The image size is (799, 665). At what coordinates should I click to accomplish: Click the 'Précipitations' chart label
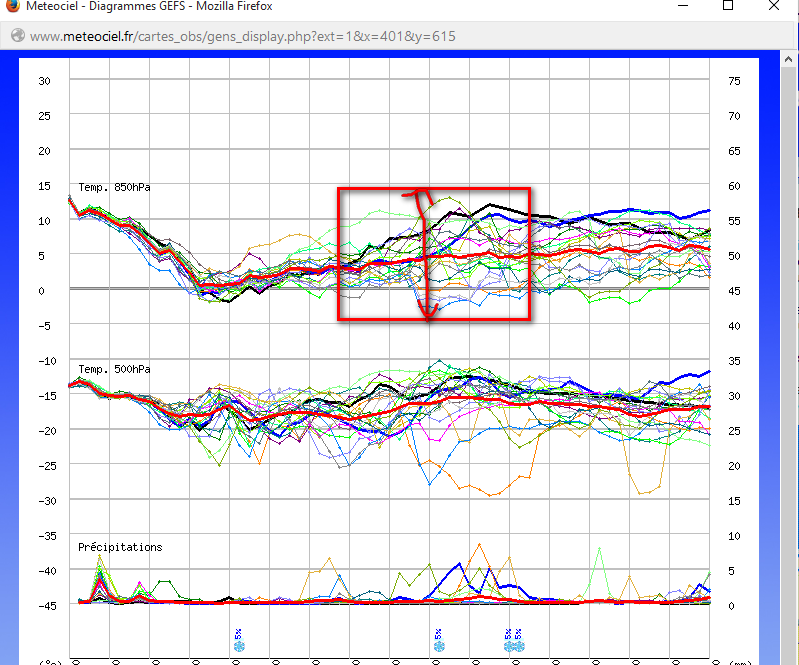click(x=120, y=547)
